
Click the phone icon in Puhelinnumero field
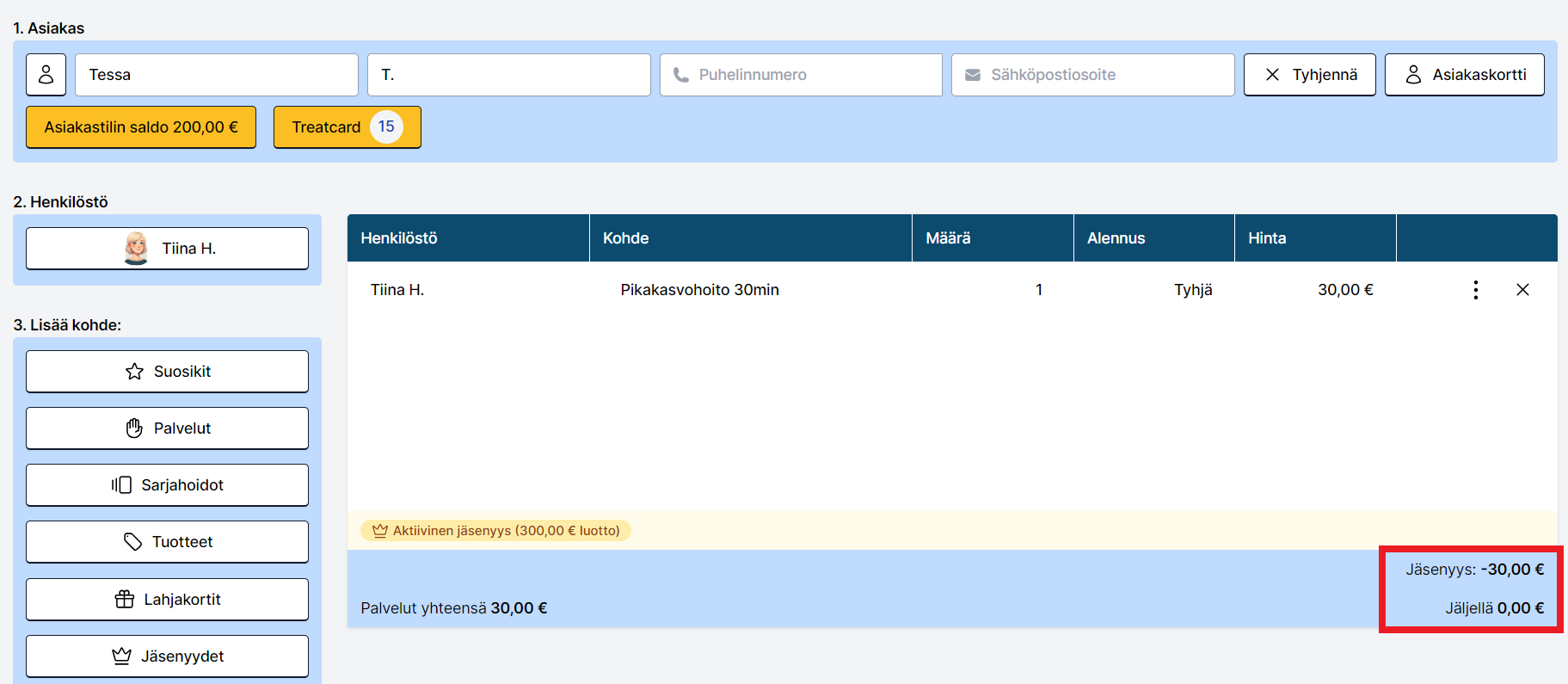tap(681, 75)
